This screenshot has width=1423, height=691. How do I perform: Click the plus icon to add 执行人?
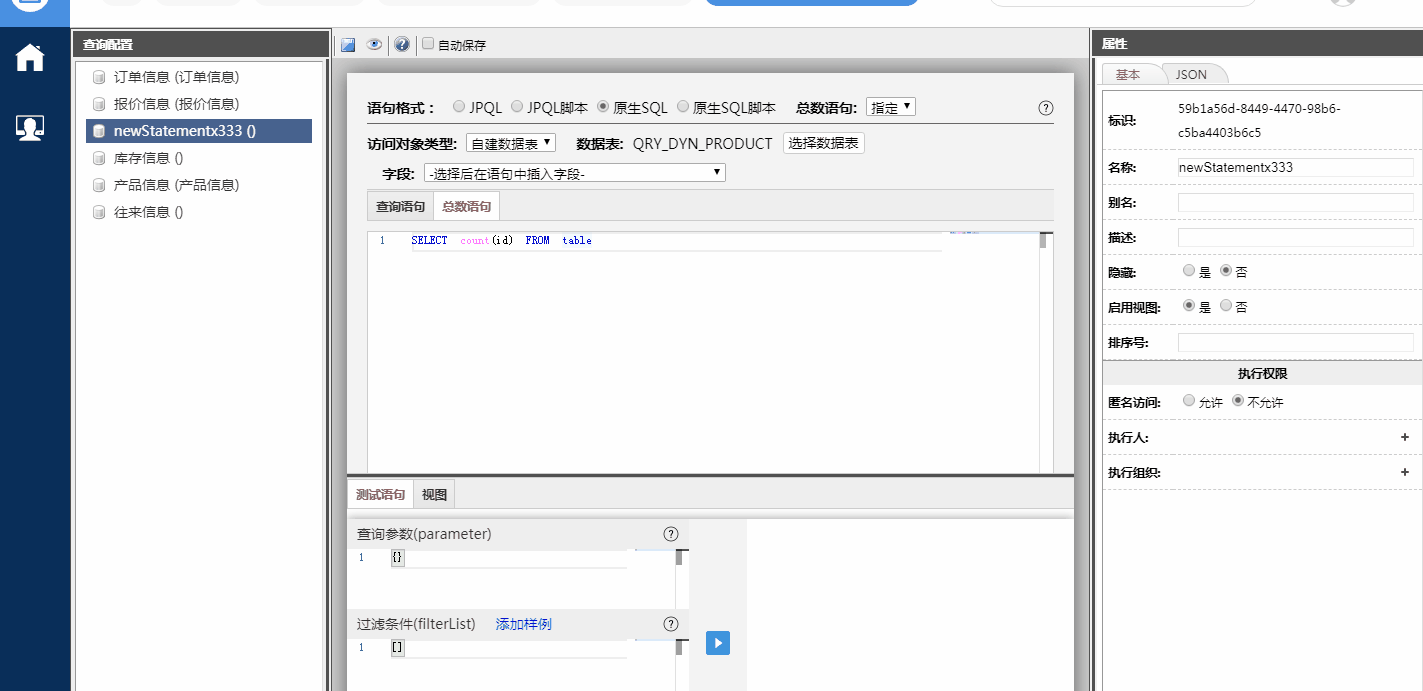point(1404,437)
